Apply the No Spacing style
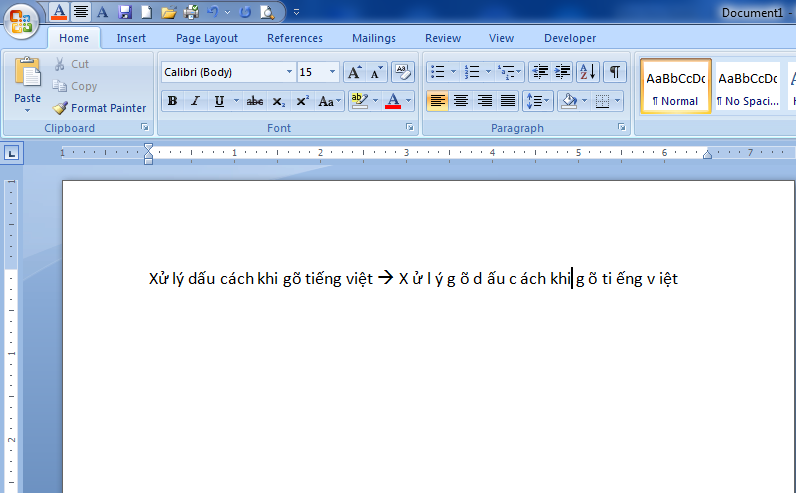 (747, 86)
